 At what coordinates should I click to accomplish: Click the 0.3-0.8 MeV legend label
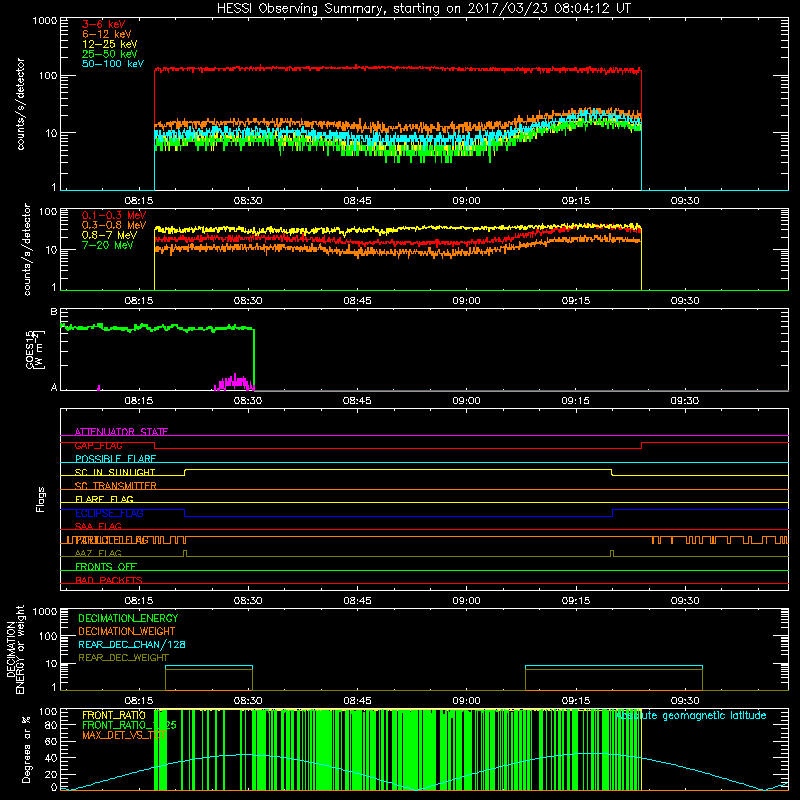(x=114, y=225)
